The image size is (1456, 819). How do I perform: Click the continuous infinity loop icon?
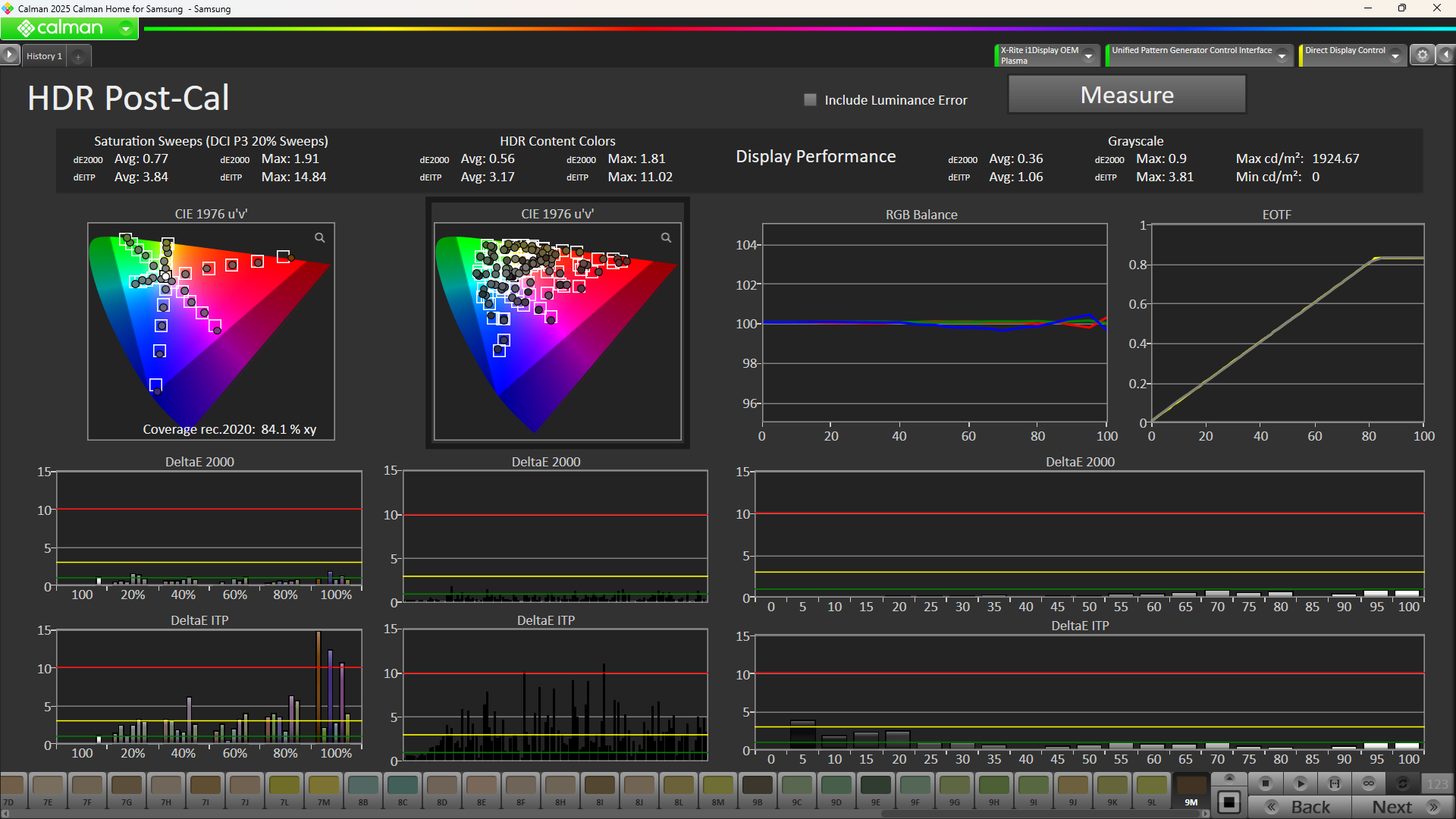(1369, 783)
